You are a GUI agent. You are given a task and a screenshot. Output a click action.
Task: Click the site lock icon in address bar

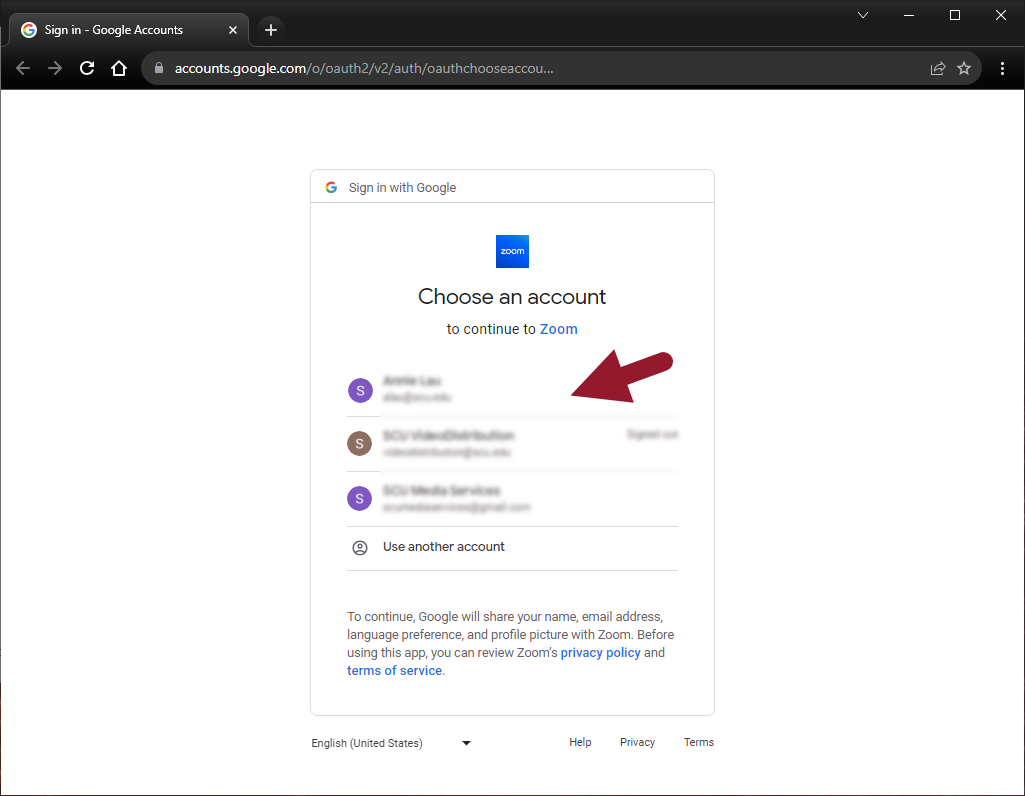click(x=160, y=69)
